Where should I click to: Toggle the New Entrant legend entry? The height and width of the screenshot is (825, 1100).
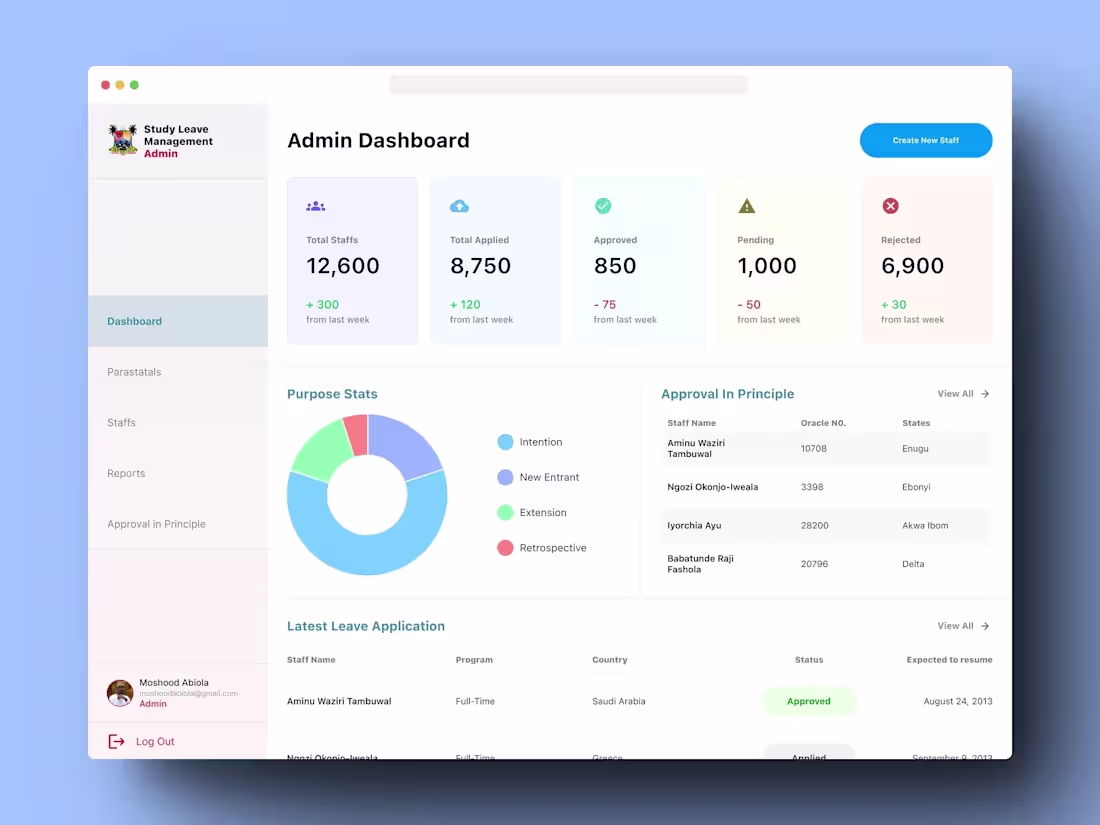(x=538, y=477)
